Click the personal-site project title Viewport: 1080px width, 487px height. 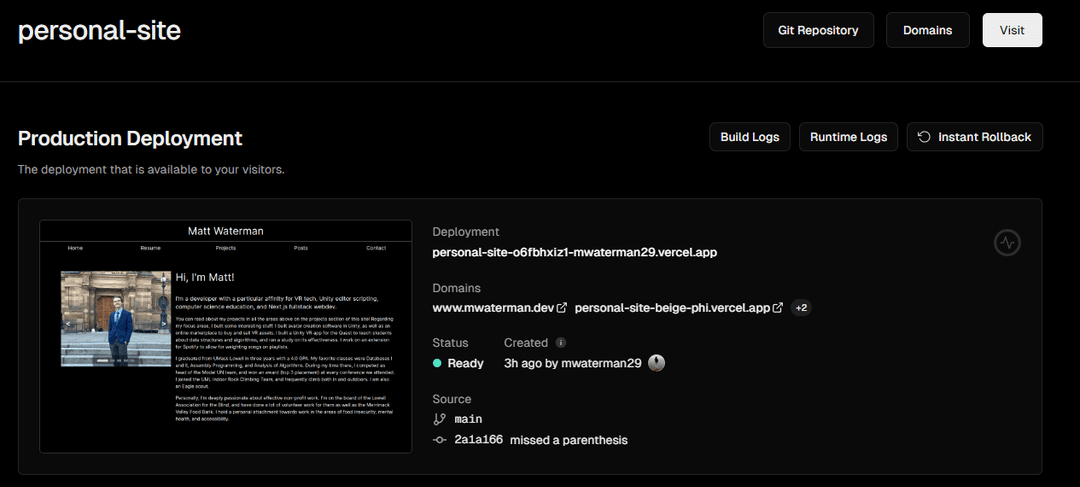[99, 31]
